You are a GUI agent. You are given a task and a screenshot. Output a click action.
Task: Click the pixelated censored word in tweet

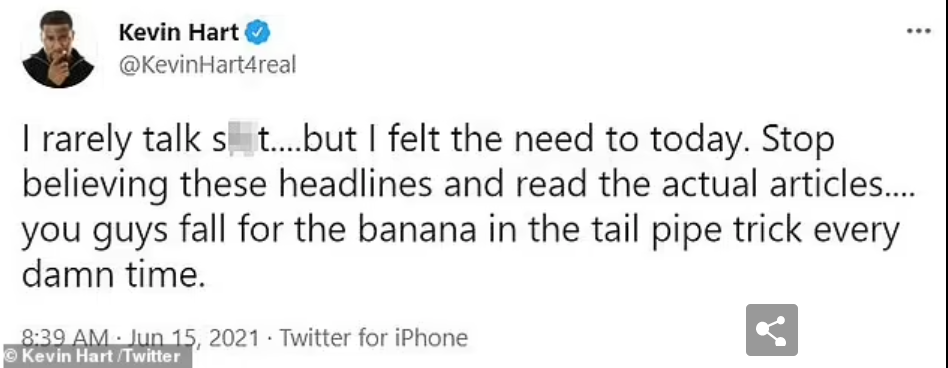pos(242,138)
